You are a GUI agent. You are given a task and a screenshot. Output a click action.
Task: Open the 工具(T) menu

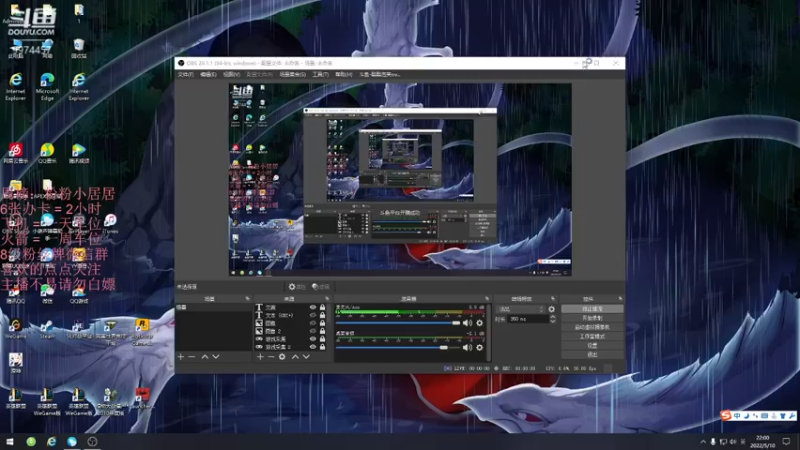320,74
